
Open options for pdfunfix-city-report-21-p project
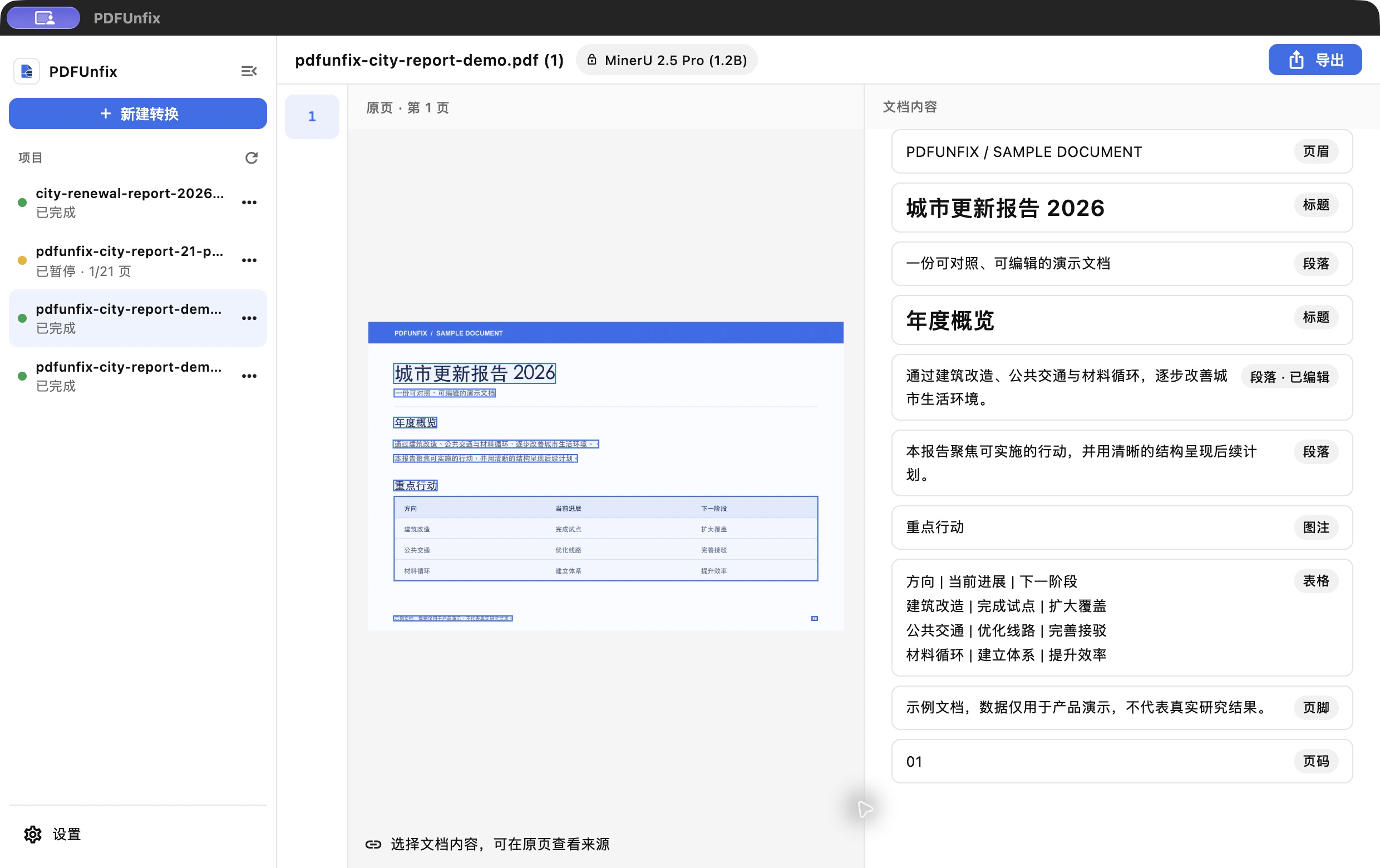(249, 260)
